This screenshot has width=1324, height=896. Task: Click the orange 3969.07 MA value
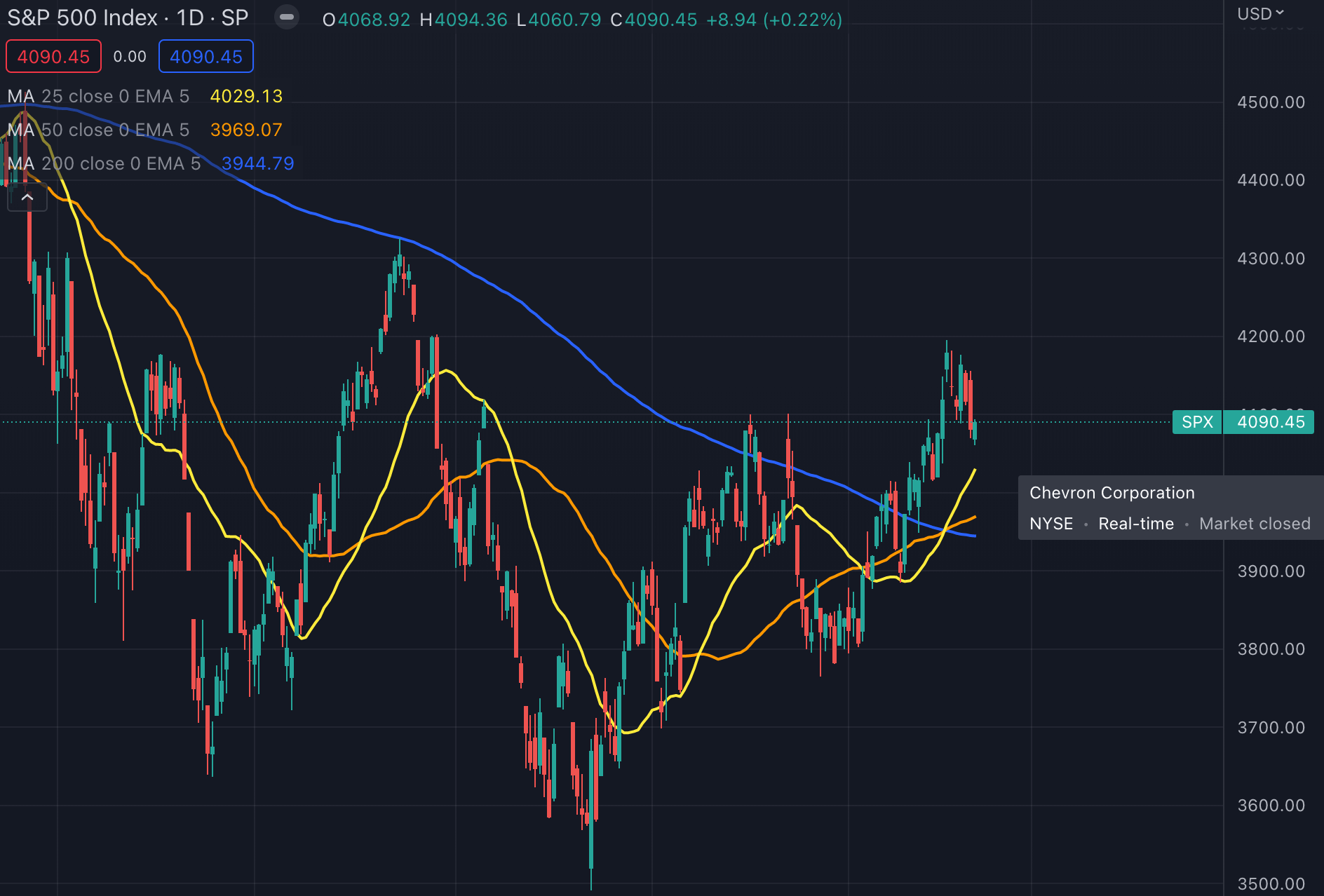(x=246, y=130)
